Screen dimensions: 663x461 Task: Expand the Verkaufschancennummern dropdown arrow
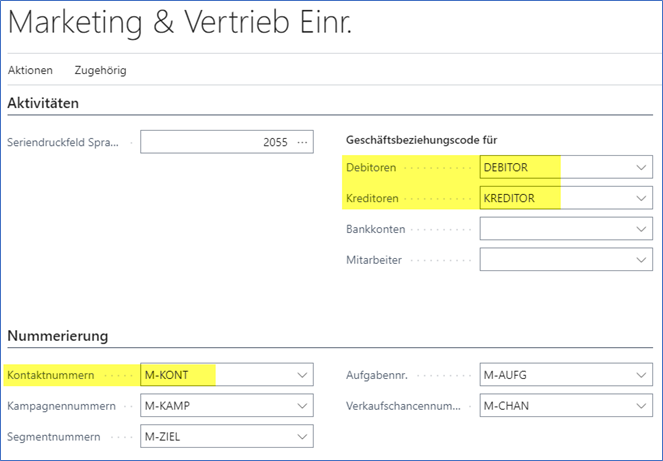click(641, 407)
